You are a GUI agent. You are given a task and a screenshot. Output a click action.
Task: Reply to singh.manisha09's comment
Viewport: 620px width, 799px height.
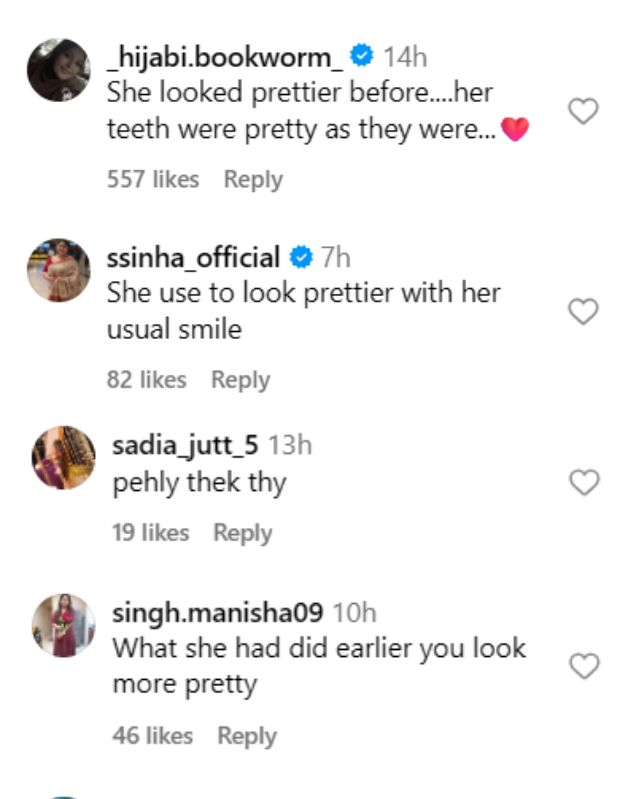pos(247,736)
